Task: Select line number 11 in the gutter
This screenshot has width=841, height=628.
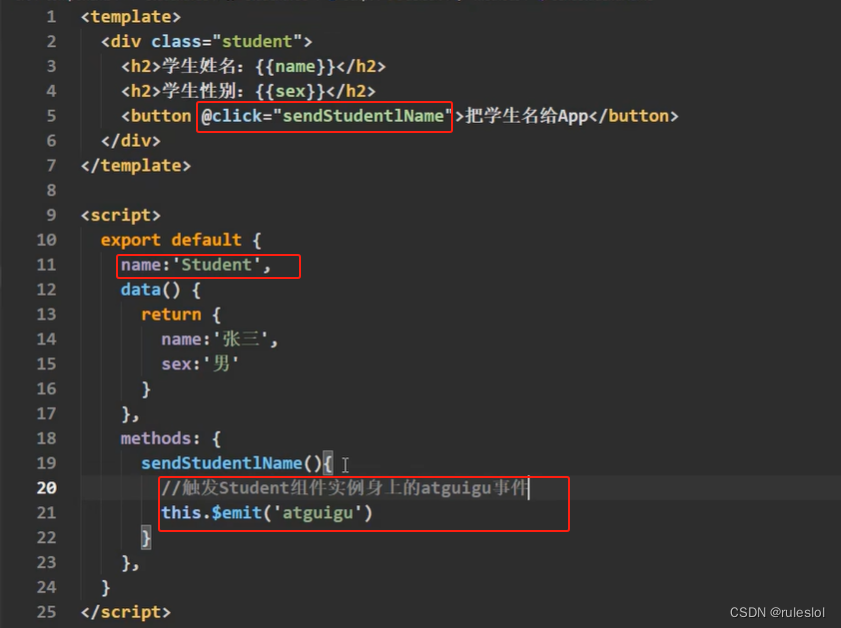Action: click(47, 264)
